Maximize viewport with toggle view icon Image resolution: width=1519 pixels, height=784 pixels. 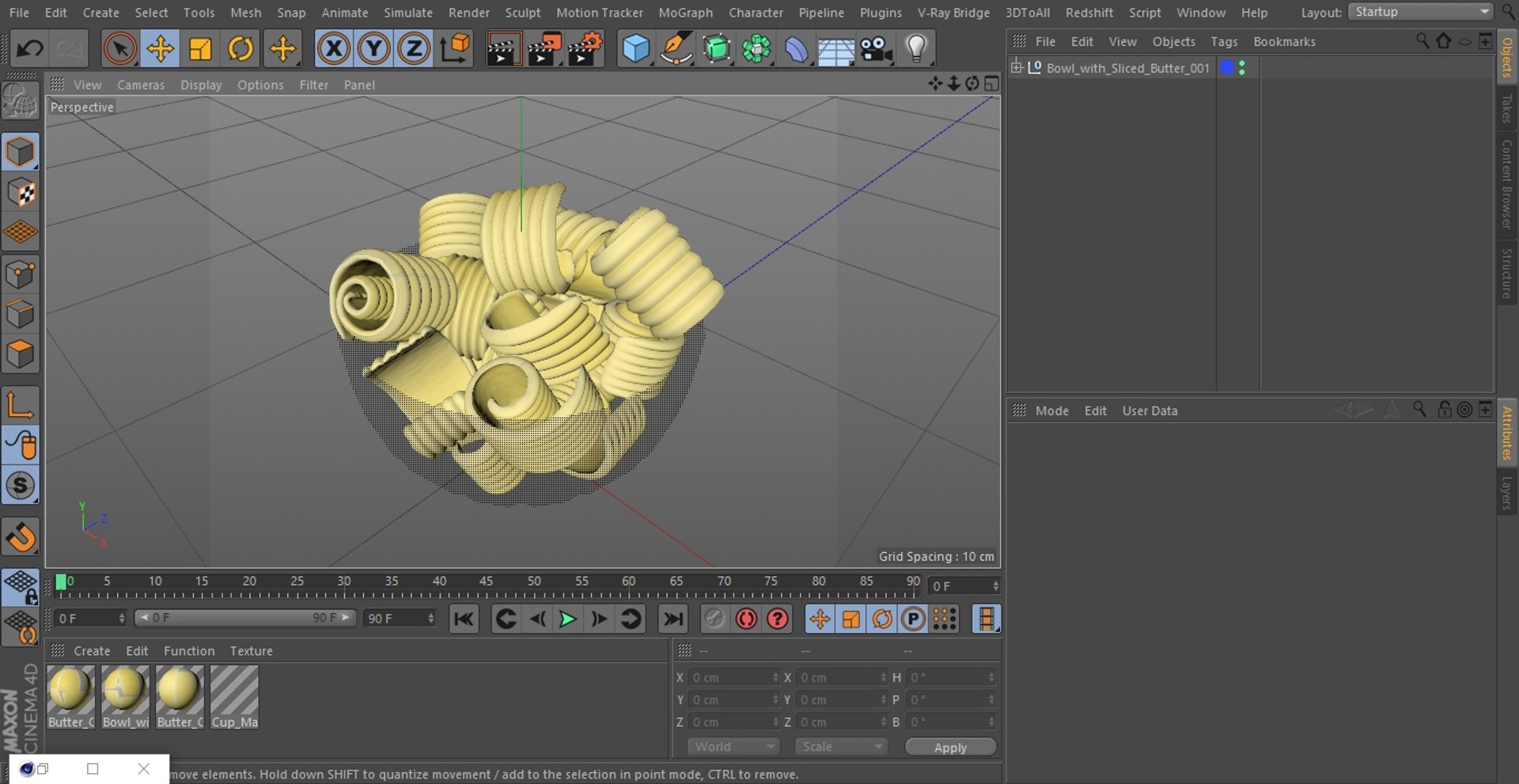[992, 84]
